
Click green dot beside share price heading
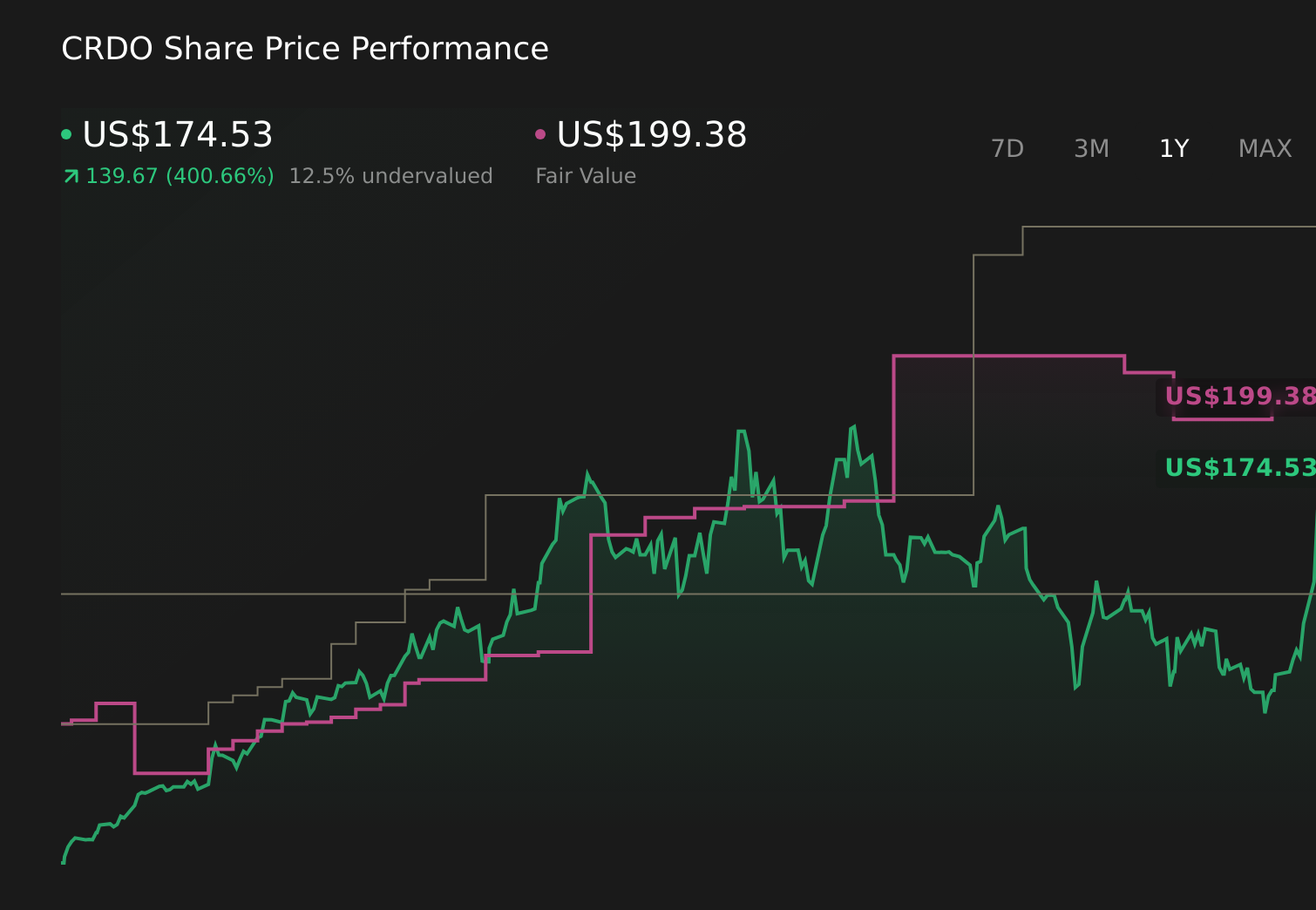66,134
